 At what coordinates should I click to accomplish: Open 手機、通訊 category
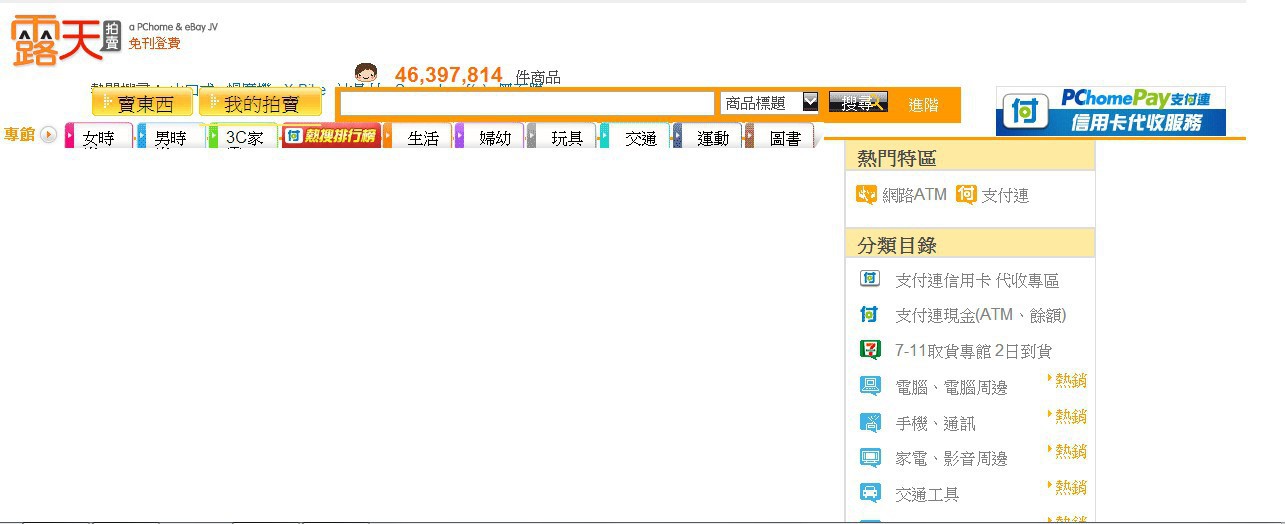[x=935, y=423]
